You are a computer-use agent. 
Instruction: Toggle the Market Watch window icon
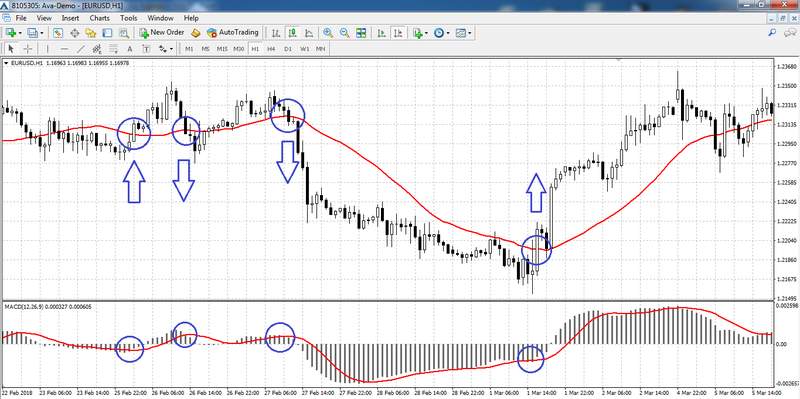coord(58,33)
